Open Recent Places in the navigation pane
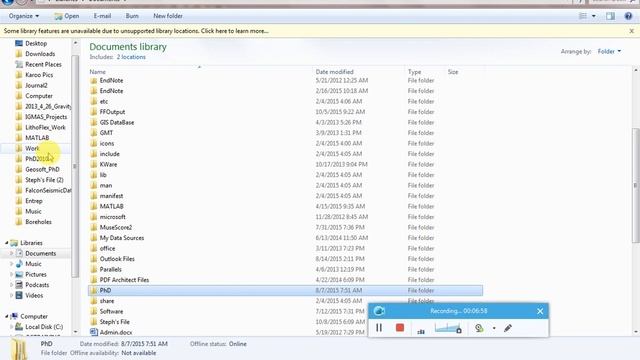 tap(43, 64)
